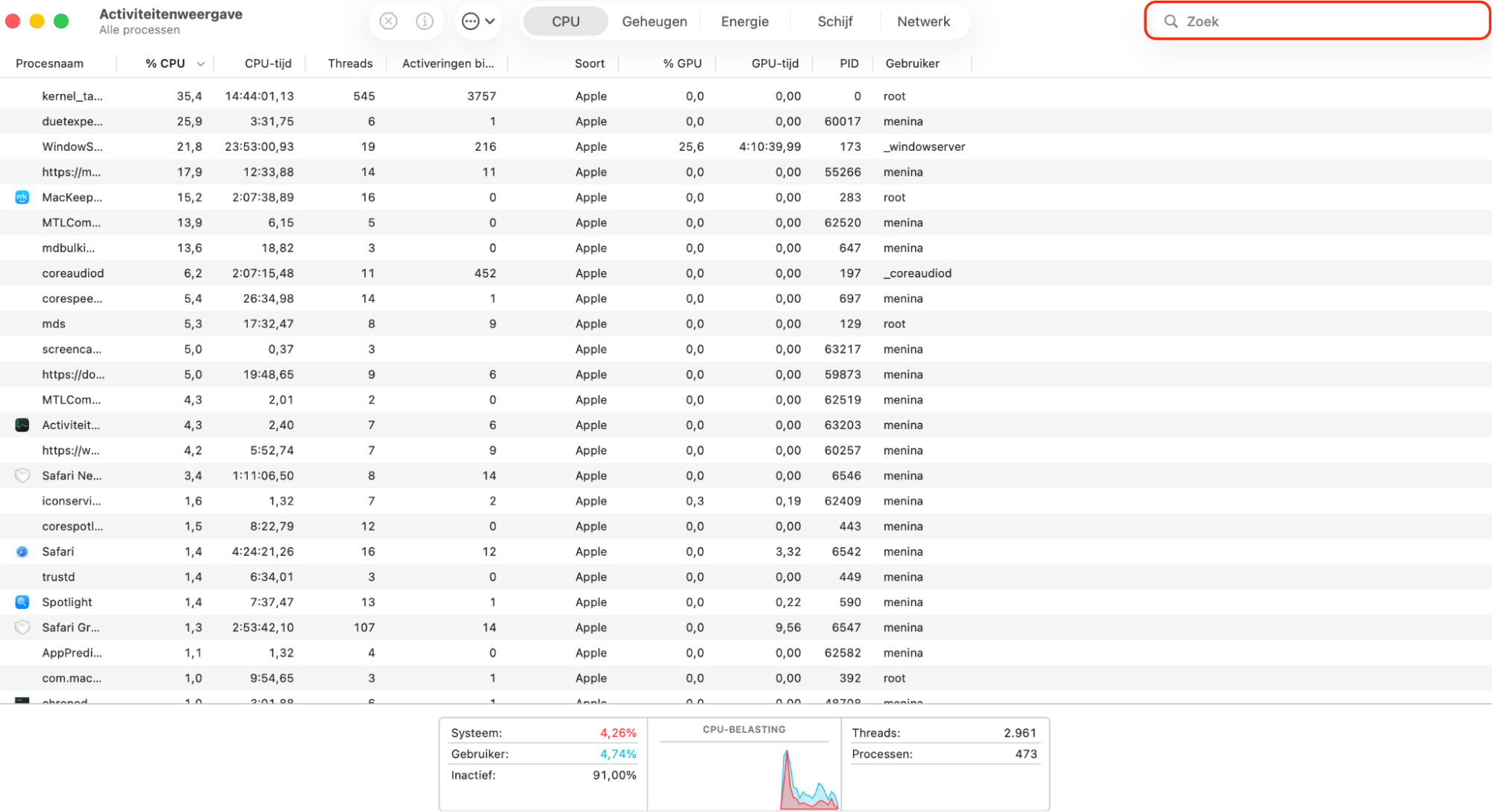
Task: Toggle sort arrow on % CPU column
Action: tap(201, 64)
